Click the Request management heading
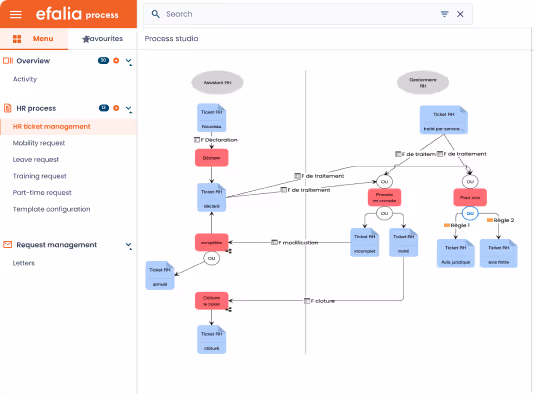 pos(57,245)
